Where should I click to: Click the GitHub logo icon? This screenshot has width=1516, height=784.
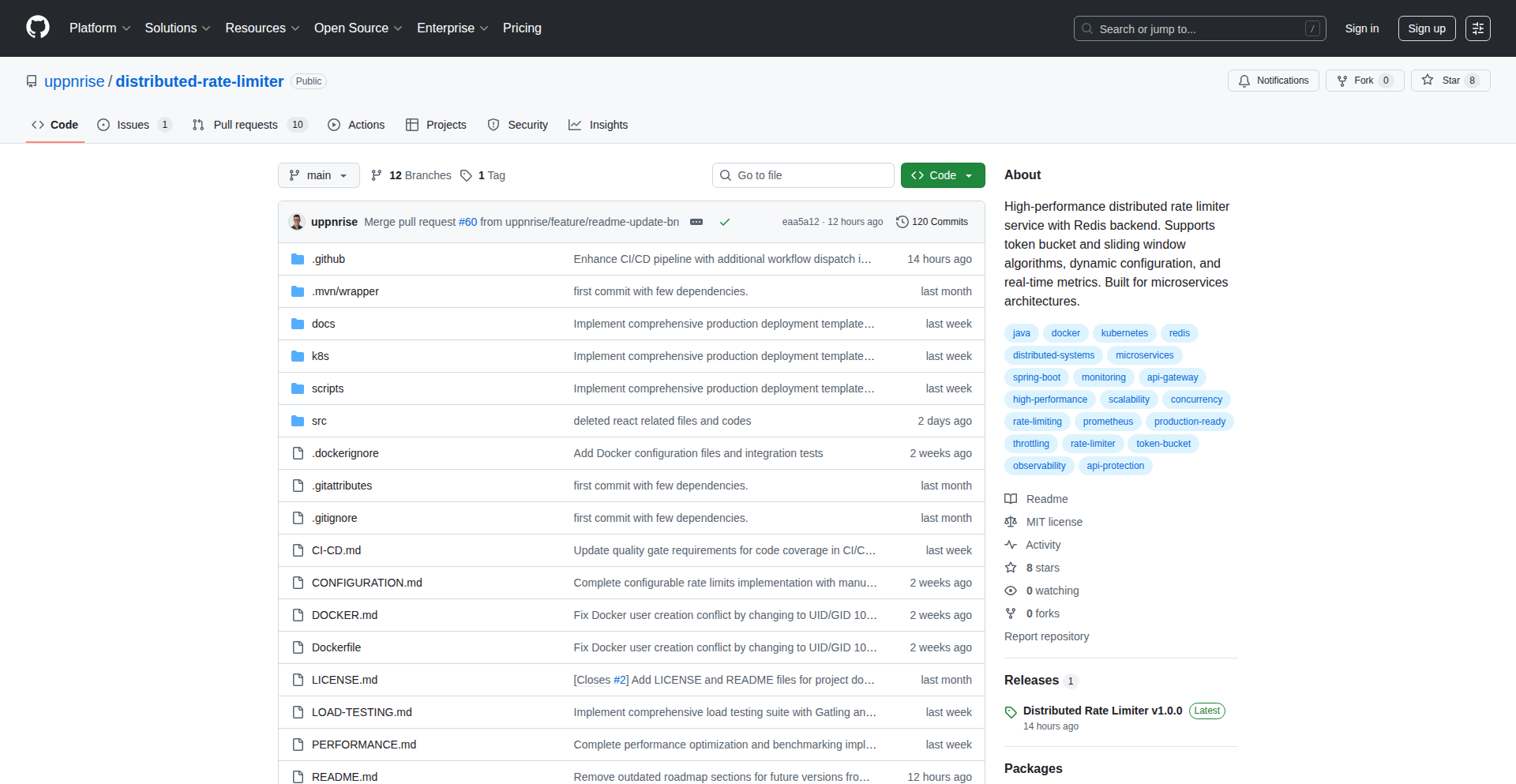(38, 28)
